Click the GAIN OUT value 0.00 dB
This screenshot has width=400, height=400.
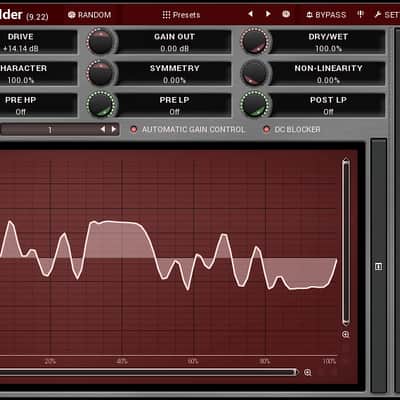pyautogui.click(x=175, y=49)
